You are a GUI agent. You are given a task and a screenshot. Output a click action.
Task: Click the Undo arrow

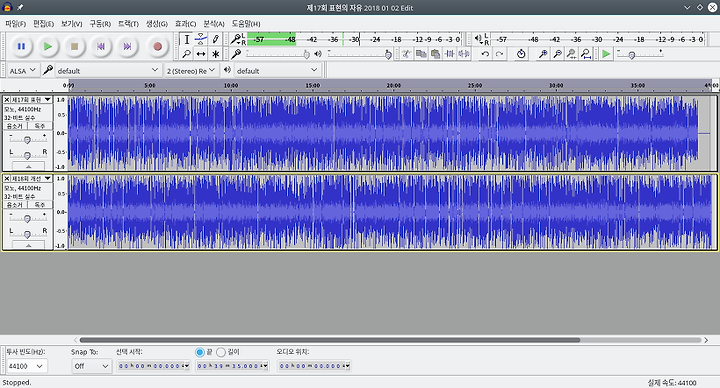point(485,54)
